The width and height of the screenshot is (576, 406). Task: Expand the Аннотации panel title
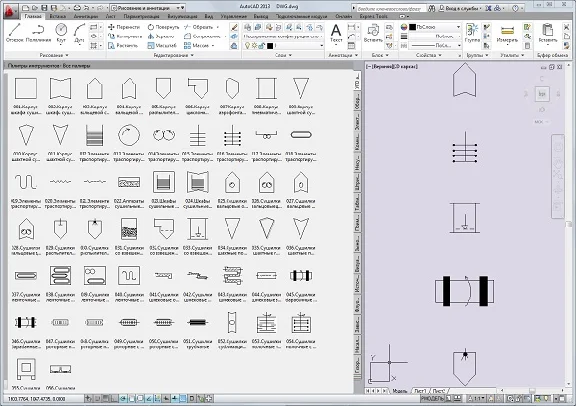[x=343, y=55]
